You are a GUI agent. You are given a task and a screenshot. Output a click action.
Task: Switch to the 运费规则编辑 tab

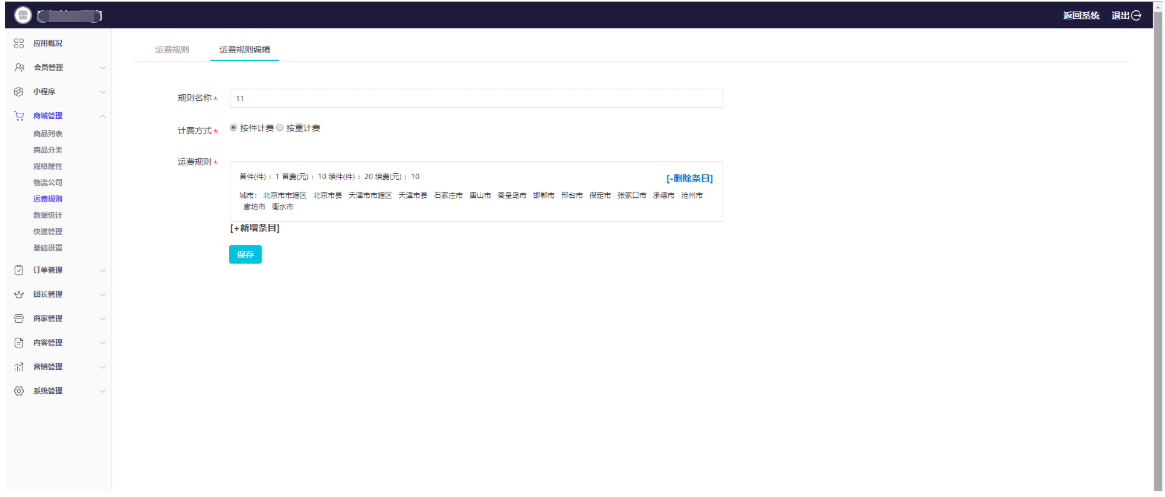pyautogui.click(x=244, y=50)
